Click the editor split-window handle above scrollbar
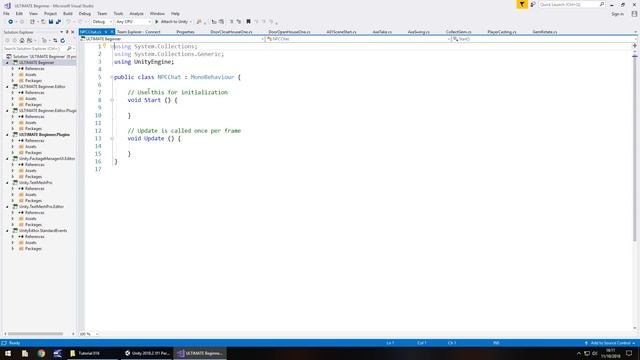 635,45
